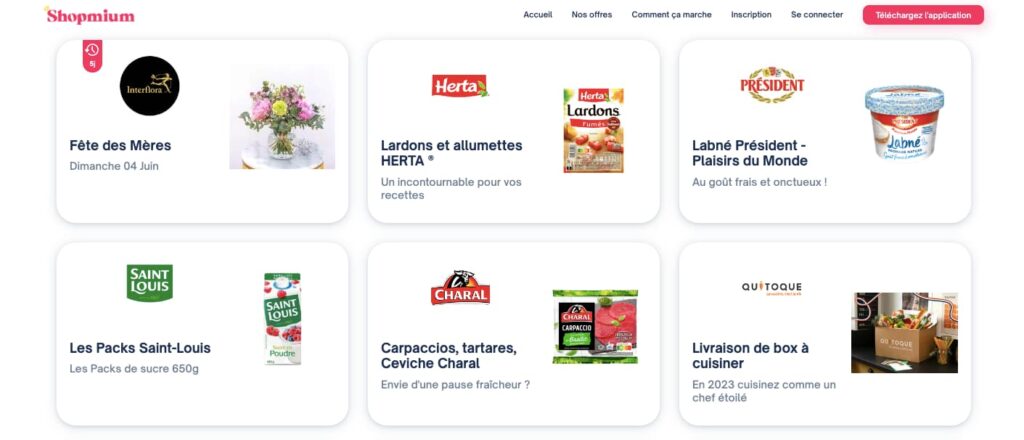This screenshot has width=1024, height=440.
Task: Click Téléchargez l'application button
Action: (923, 15)
